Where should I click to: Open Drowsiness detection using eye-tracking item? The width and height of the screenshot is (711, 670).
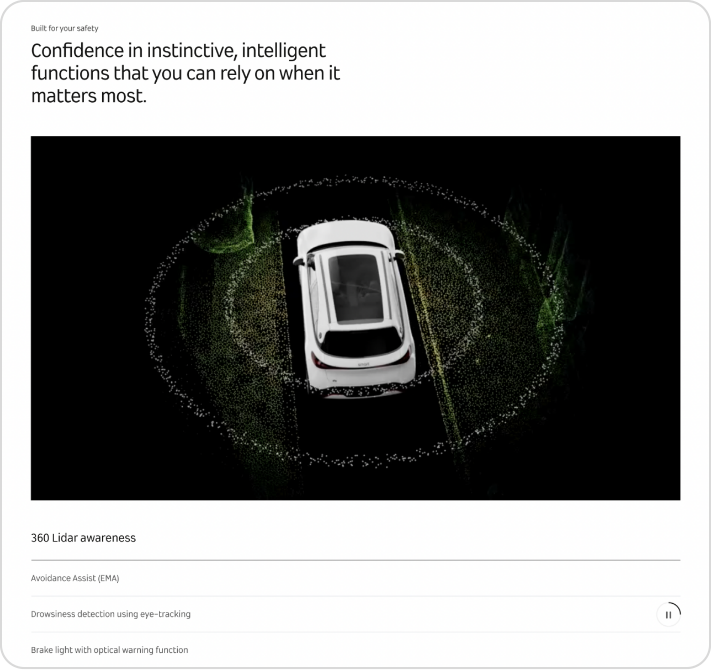tap(111, 614)
